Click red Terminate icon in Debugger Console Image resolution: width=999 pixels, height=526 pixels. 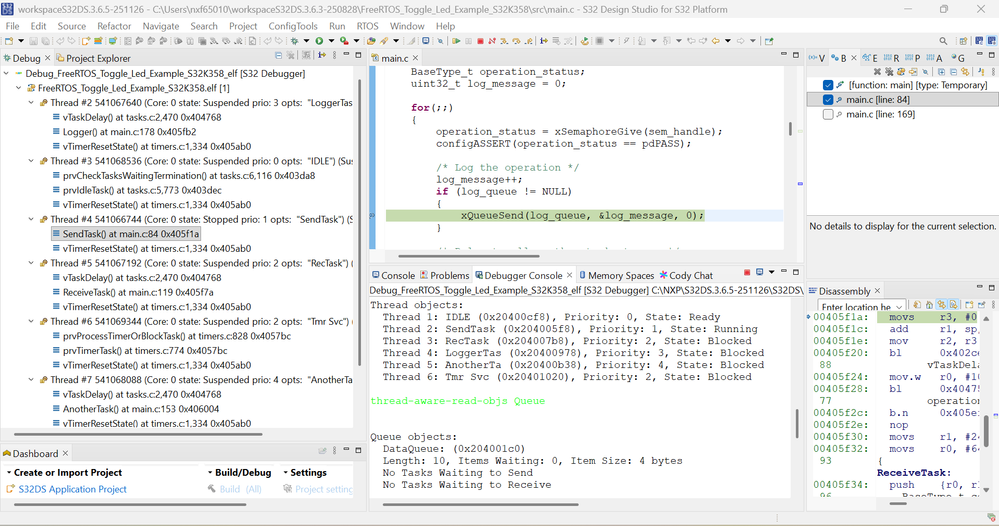pyautogui.click(x=747, y=273)
